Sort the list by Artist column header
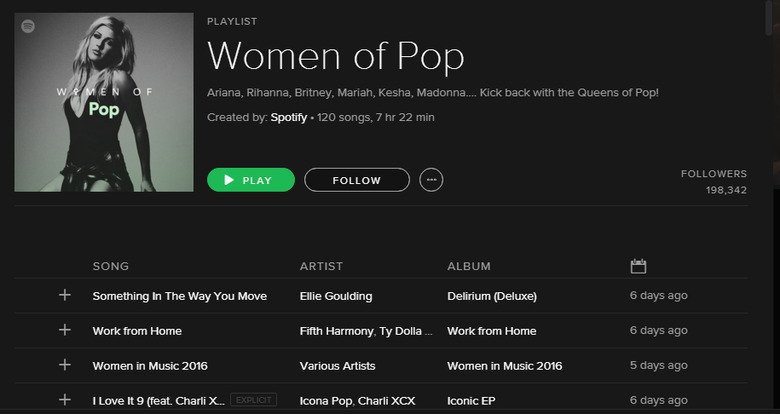The width and height of the screenshot is (780, 414). point(321,266)
